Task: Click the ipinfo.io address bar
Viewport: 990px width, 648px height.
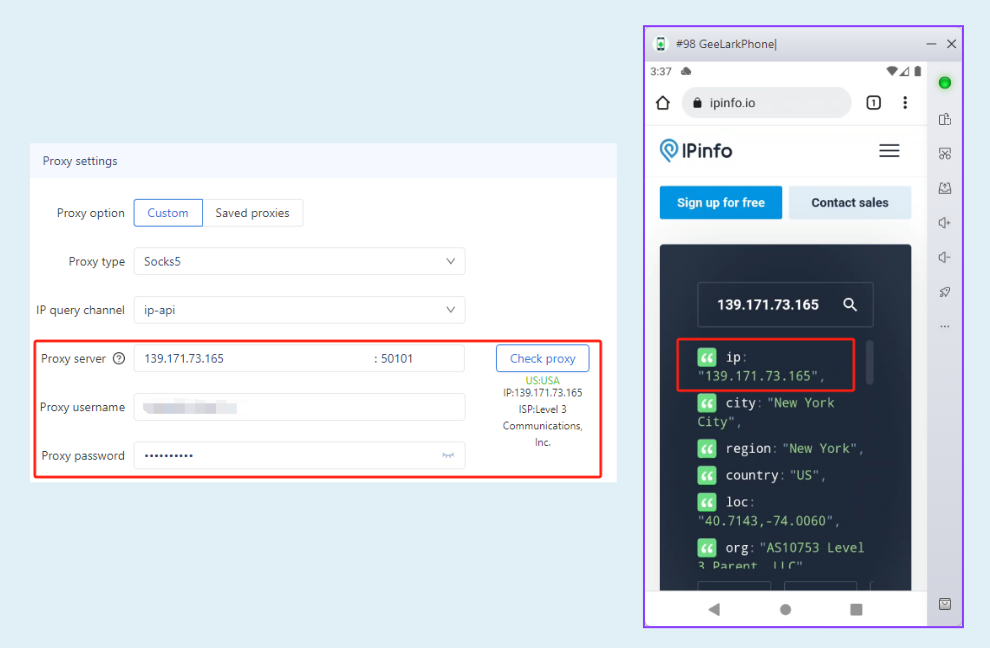Action: click(766, 102)
